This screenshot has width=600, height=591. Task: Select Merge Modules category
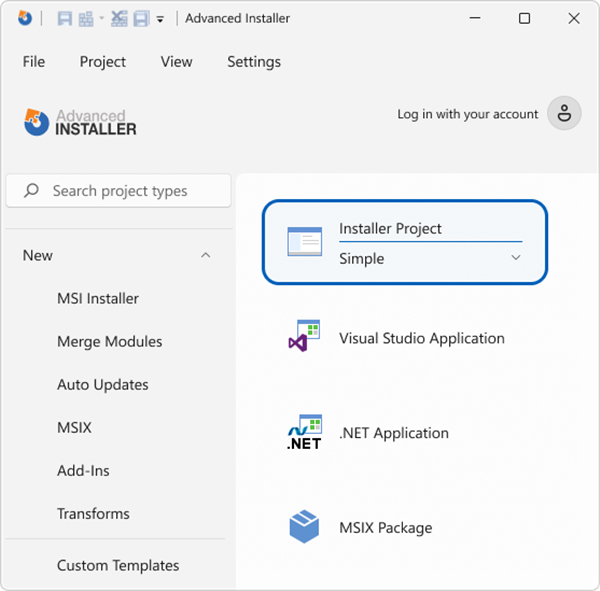tap(110, 341)
